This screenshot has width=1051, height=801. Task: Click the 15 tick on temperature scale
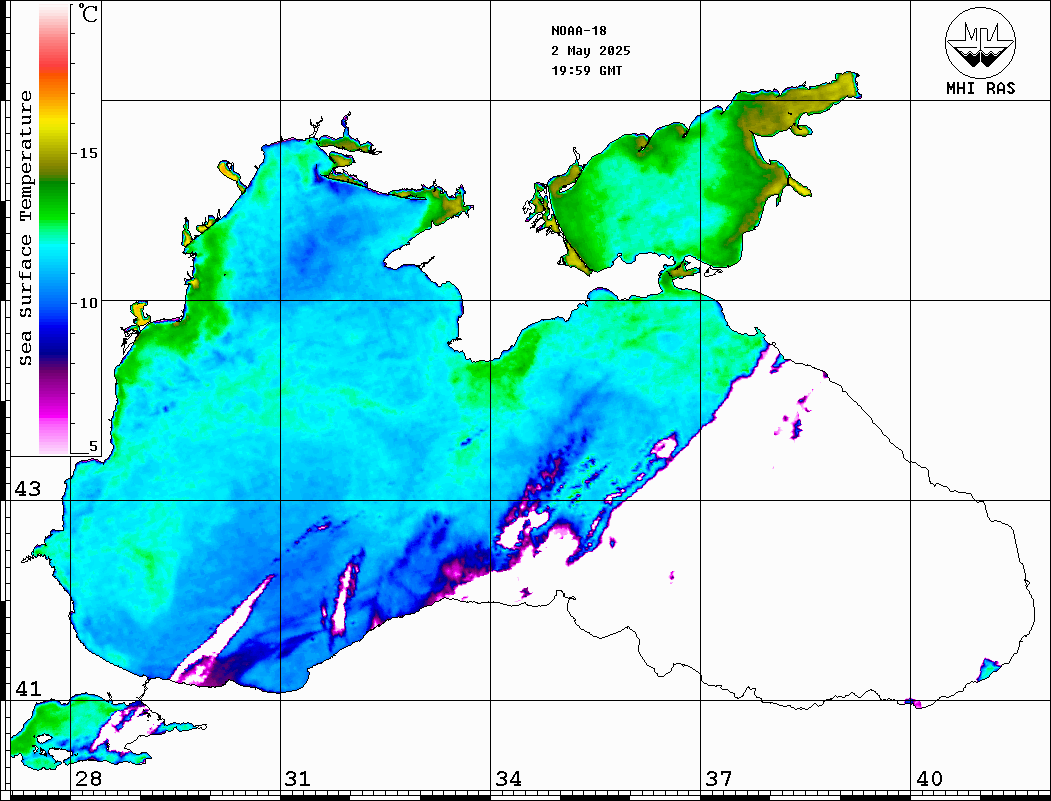(x=88, y=153)
